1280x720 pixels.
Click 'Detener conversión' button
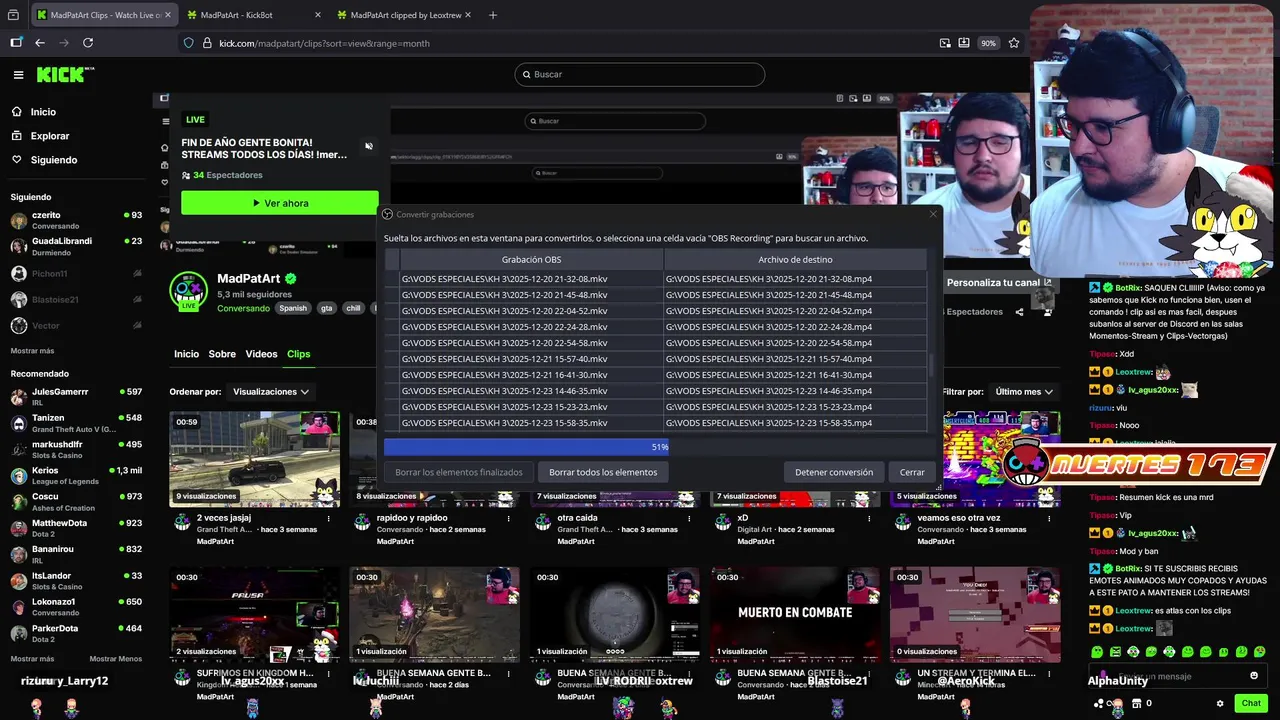[x=834, y=472]
